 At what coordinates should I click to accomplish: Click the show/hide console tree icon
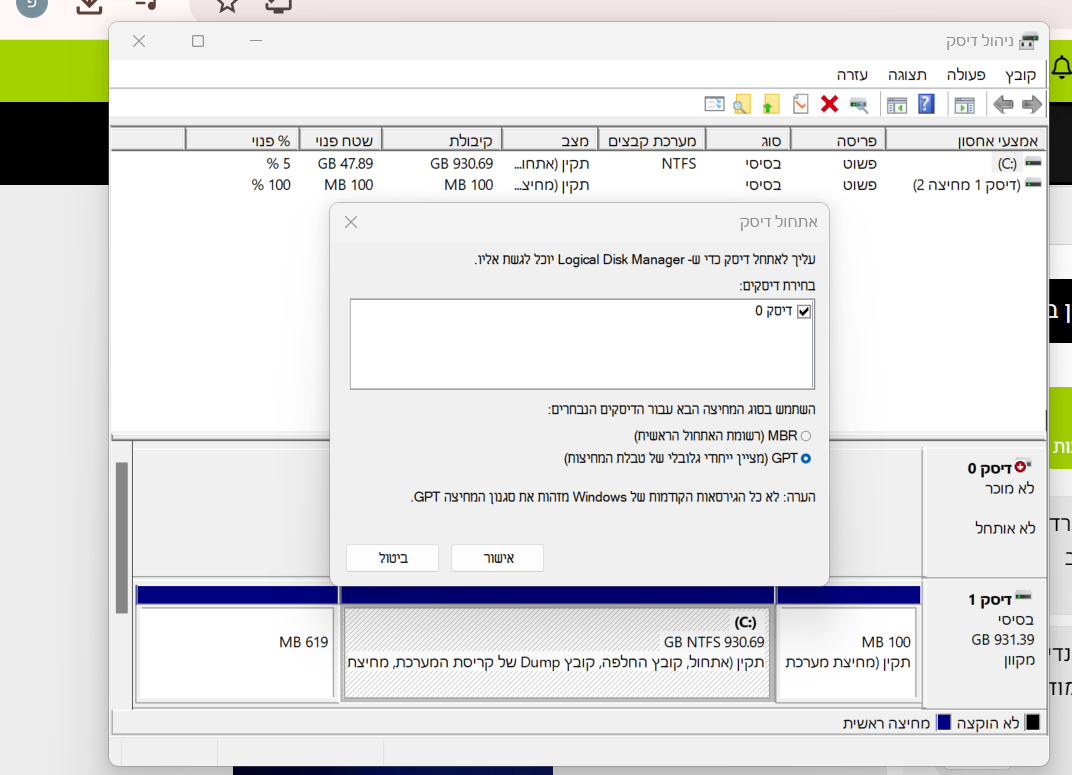click(965, 105)
